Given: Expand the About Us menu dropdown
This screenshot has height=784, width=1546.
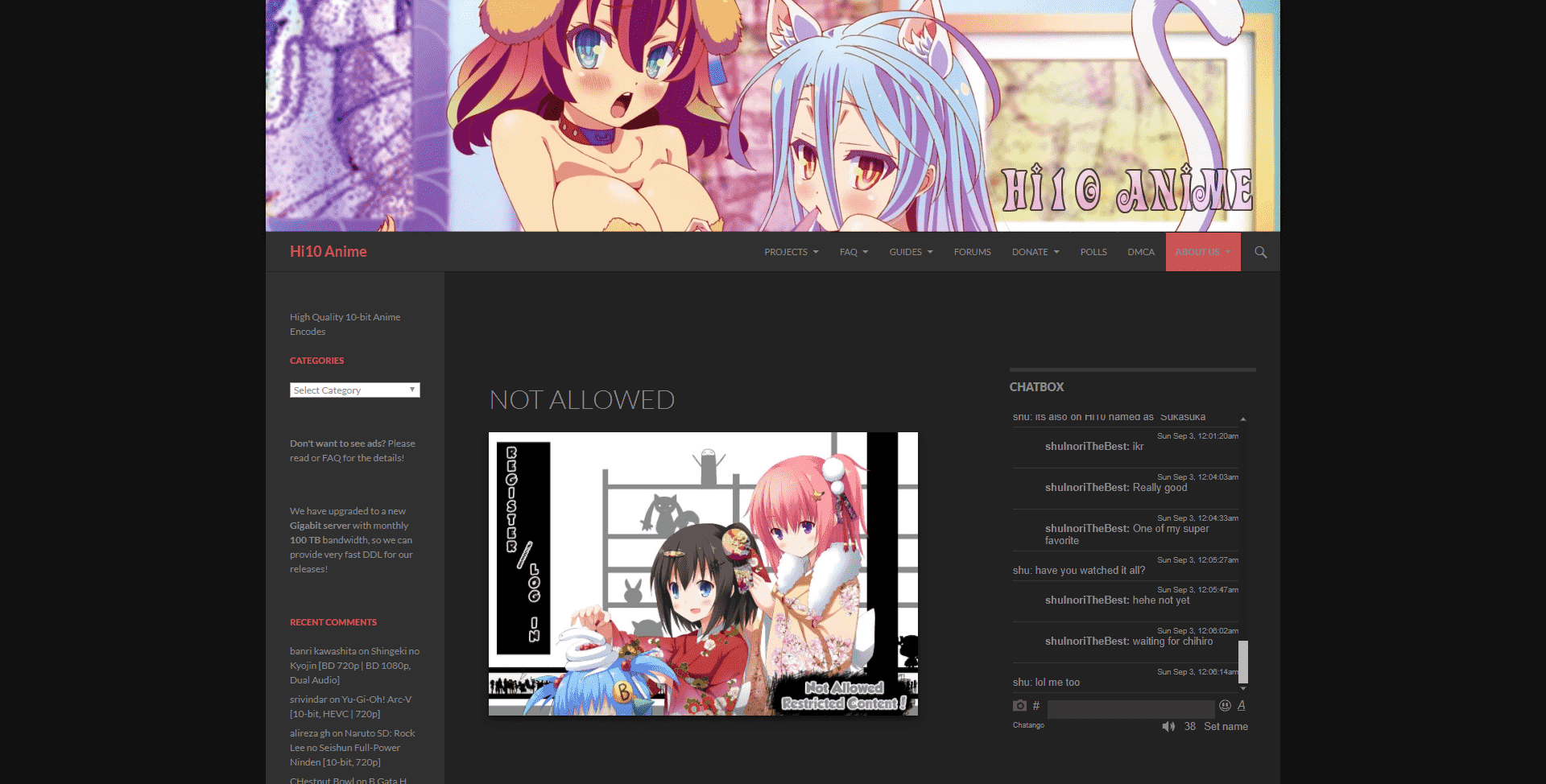Looking at the screenshot, I should [1203, 252].
